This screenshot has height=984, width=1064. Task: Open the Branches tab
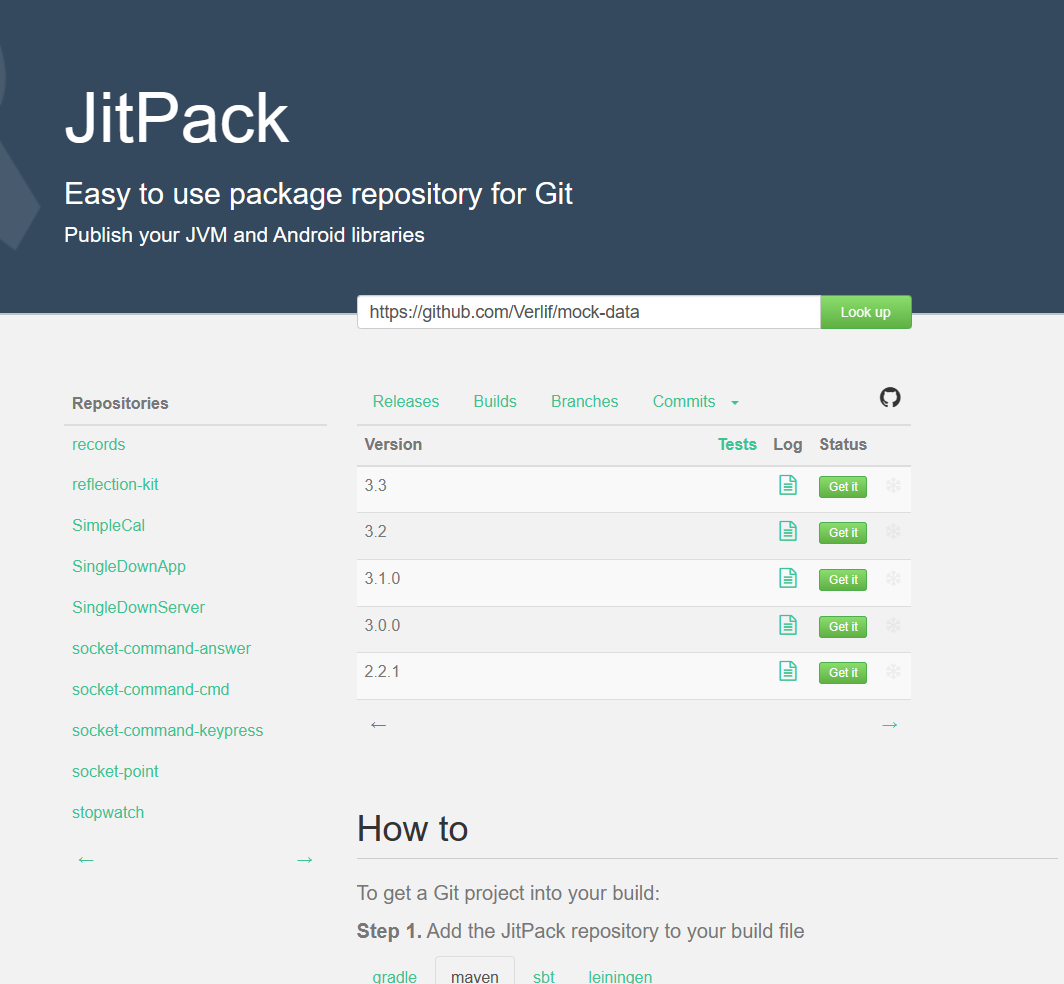tap(584, 401)
